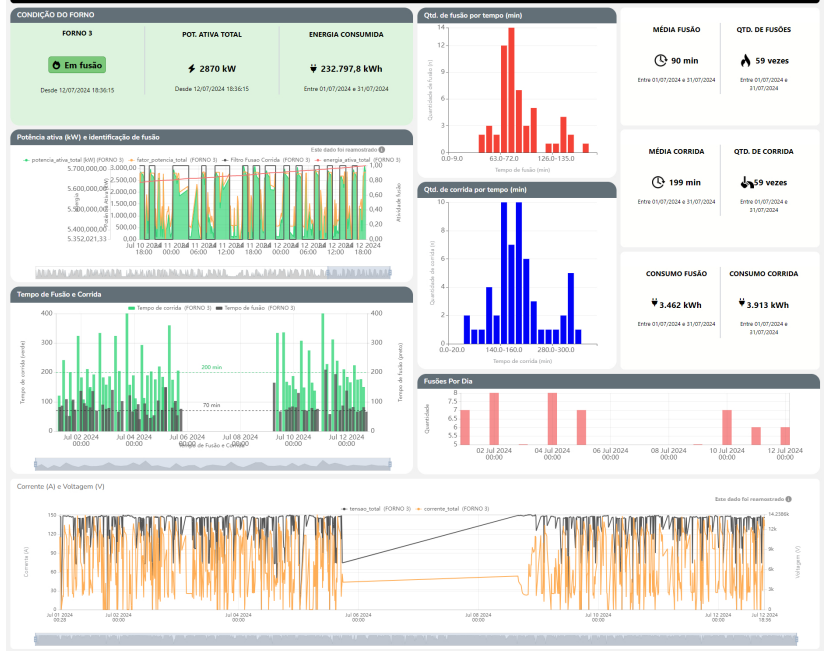Image resolution: width=828 pixels, height=651 pixels.
Task: Click the clock icon next to 90 min
Action: (661, 61)
